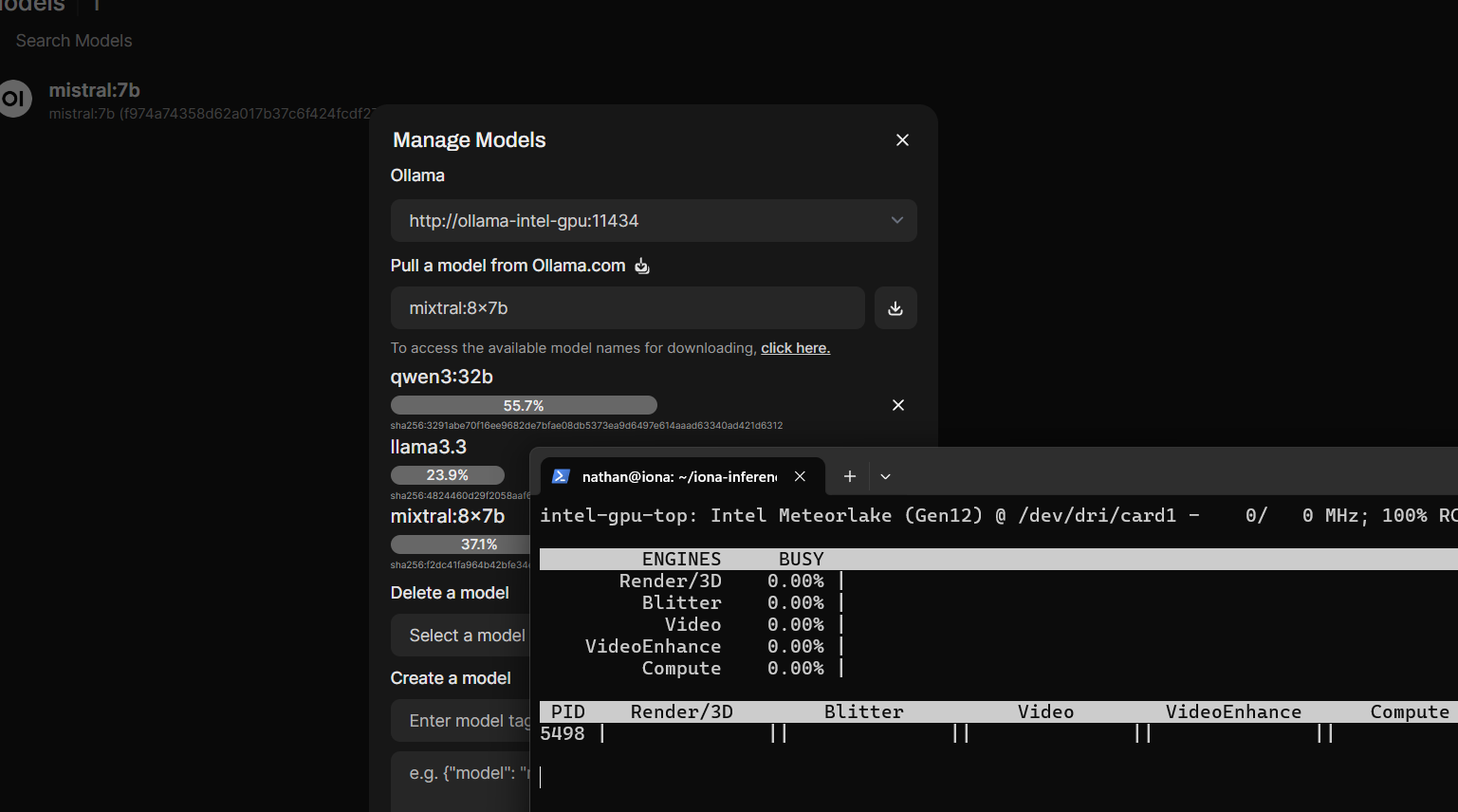Screen dimensions: 1458x812
Task: Click the qwen3:32b download name
Action: point(442,377)
